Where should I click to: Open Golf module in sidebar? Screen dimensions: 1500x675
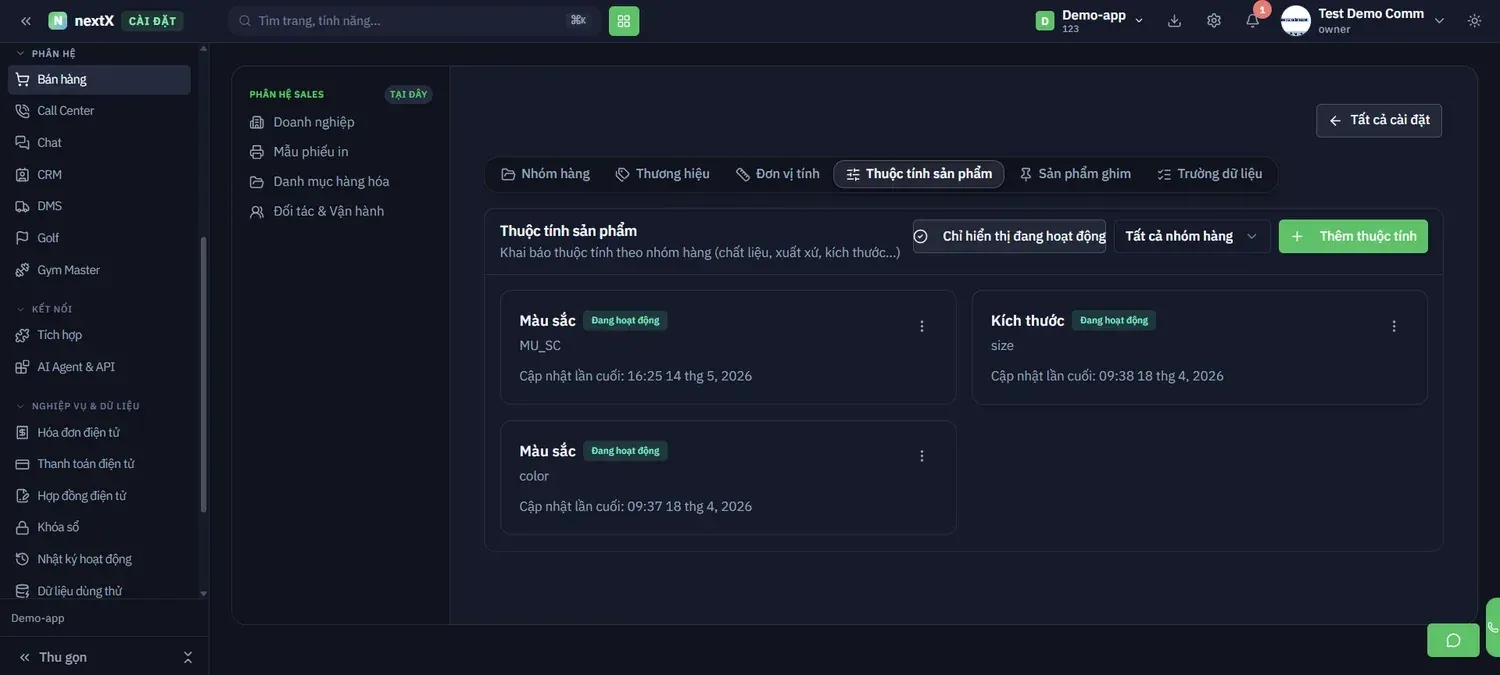coord(99,238)
